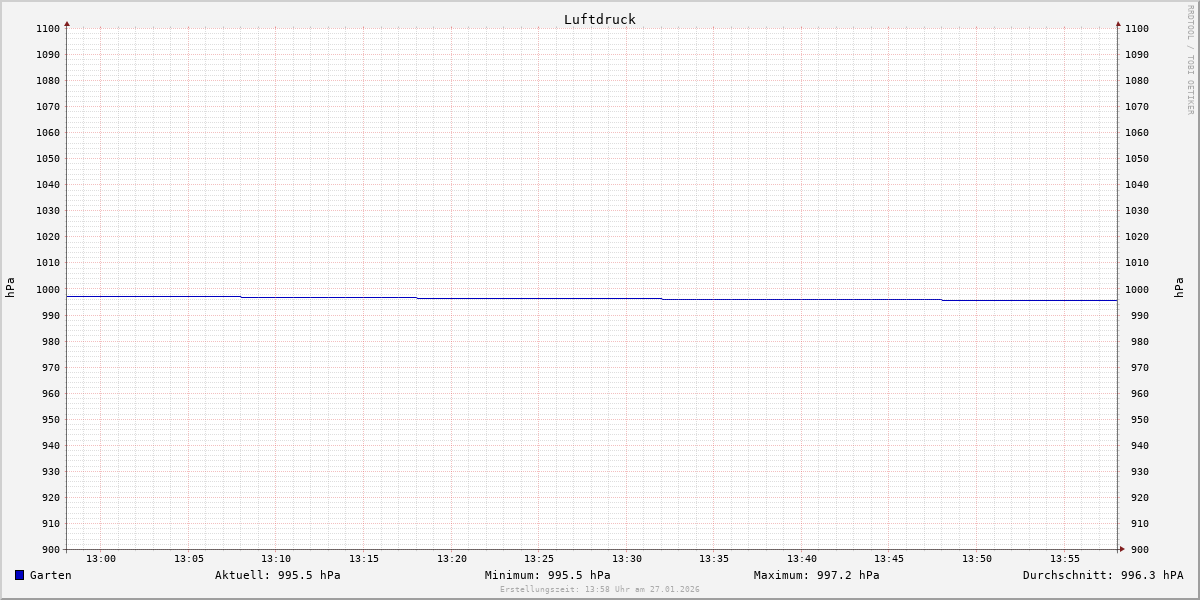Screen dimensions: 1200x600
Task: Click the Erstellungszeit timestamp footer text
Action: (x=599, y=589)
